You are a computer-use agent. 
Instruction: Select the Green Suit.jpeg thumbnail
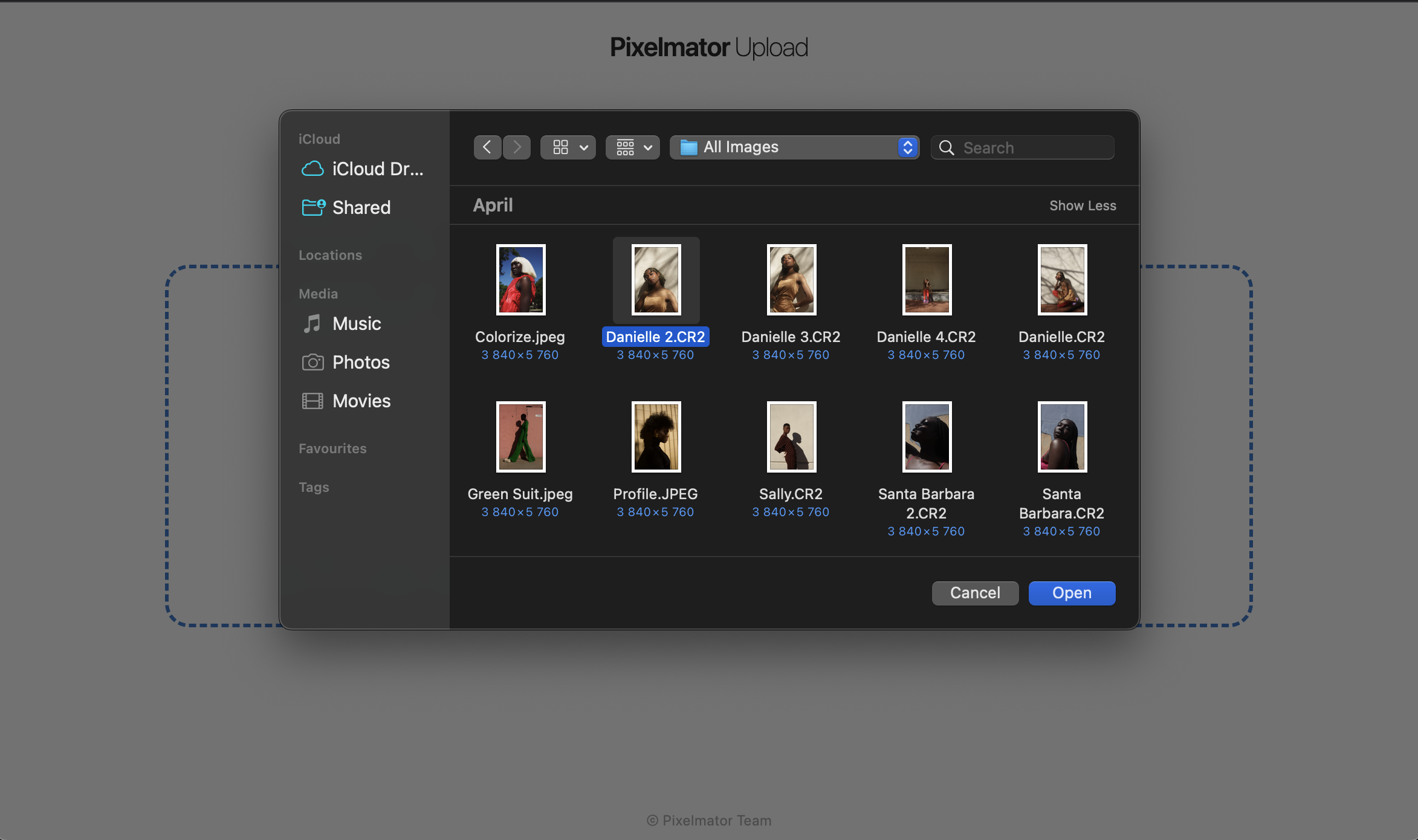520,437
